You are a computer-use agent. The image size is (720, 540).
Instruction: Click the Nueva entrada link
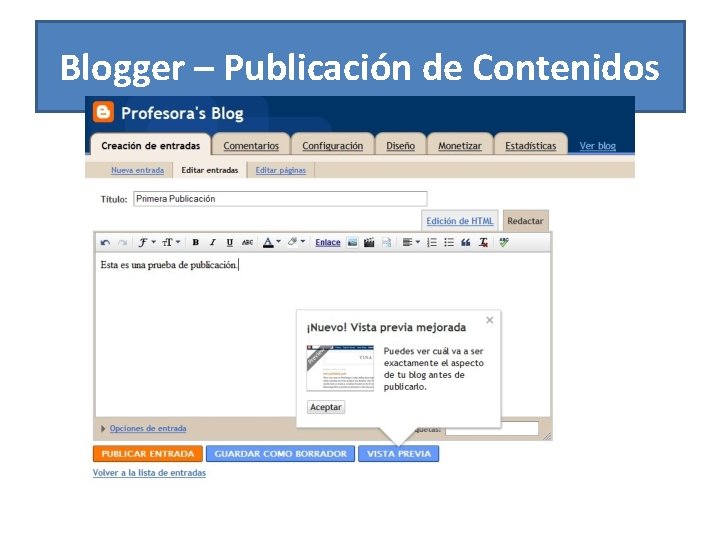point(137,170)
